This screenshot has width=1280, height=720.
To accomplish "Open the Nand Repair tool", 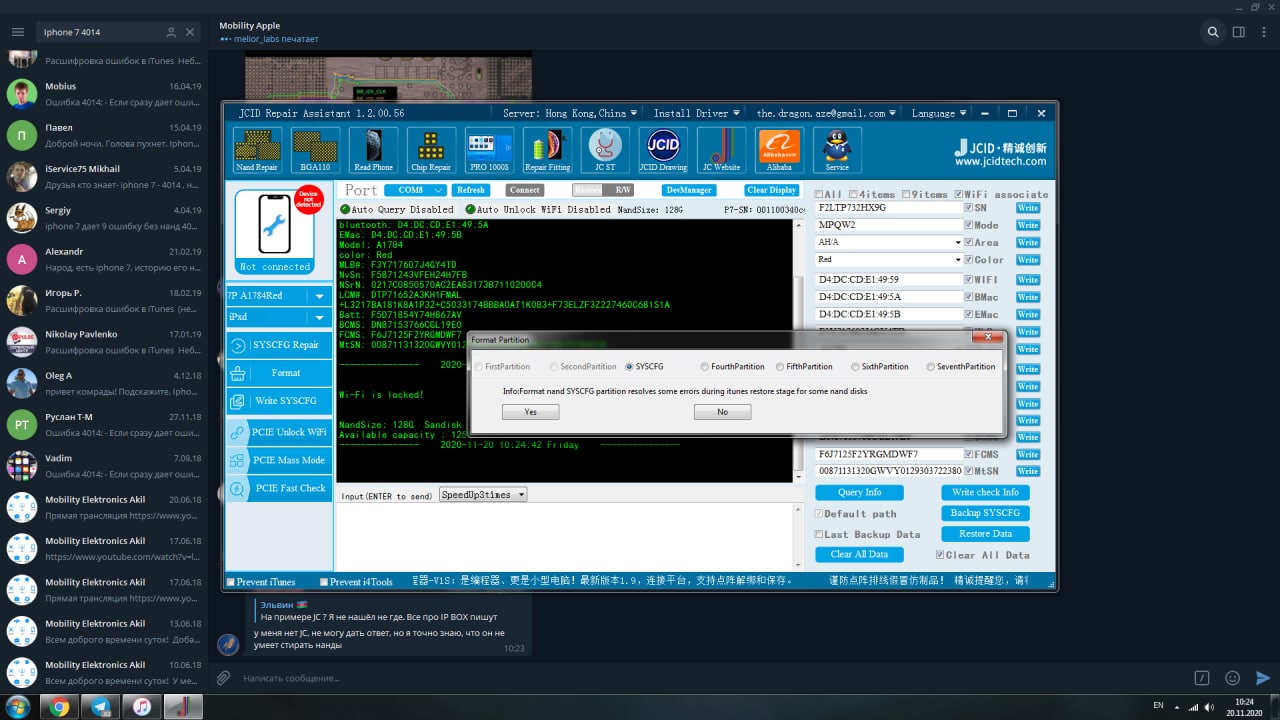I will tap(257, 150).
